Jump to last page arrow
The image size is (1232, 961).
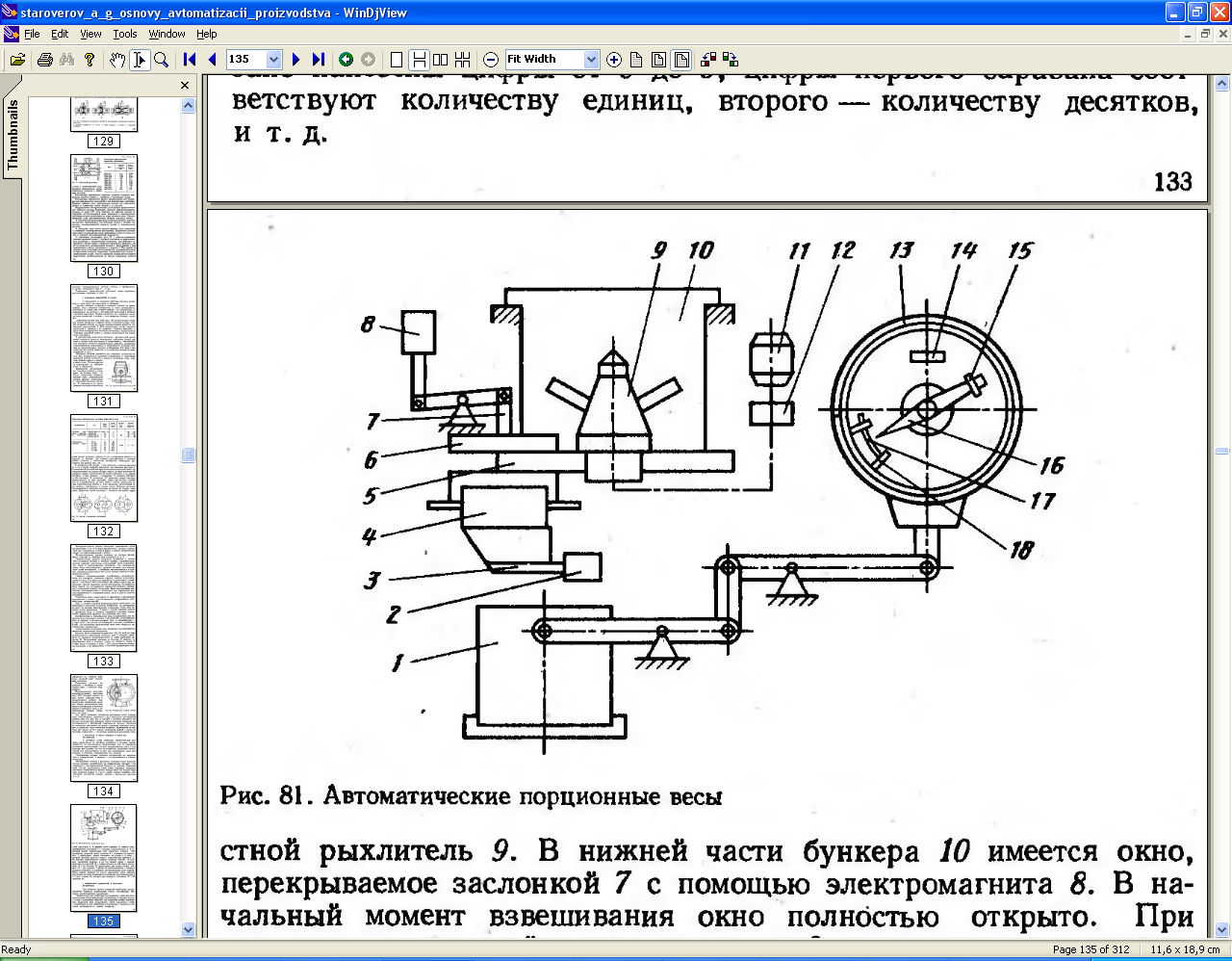[x=319, y=59]
